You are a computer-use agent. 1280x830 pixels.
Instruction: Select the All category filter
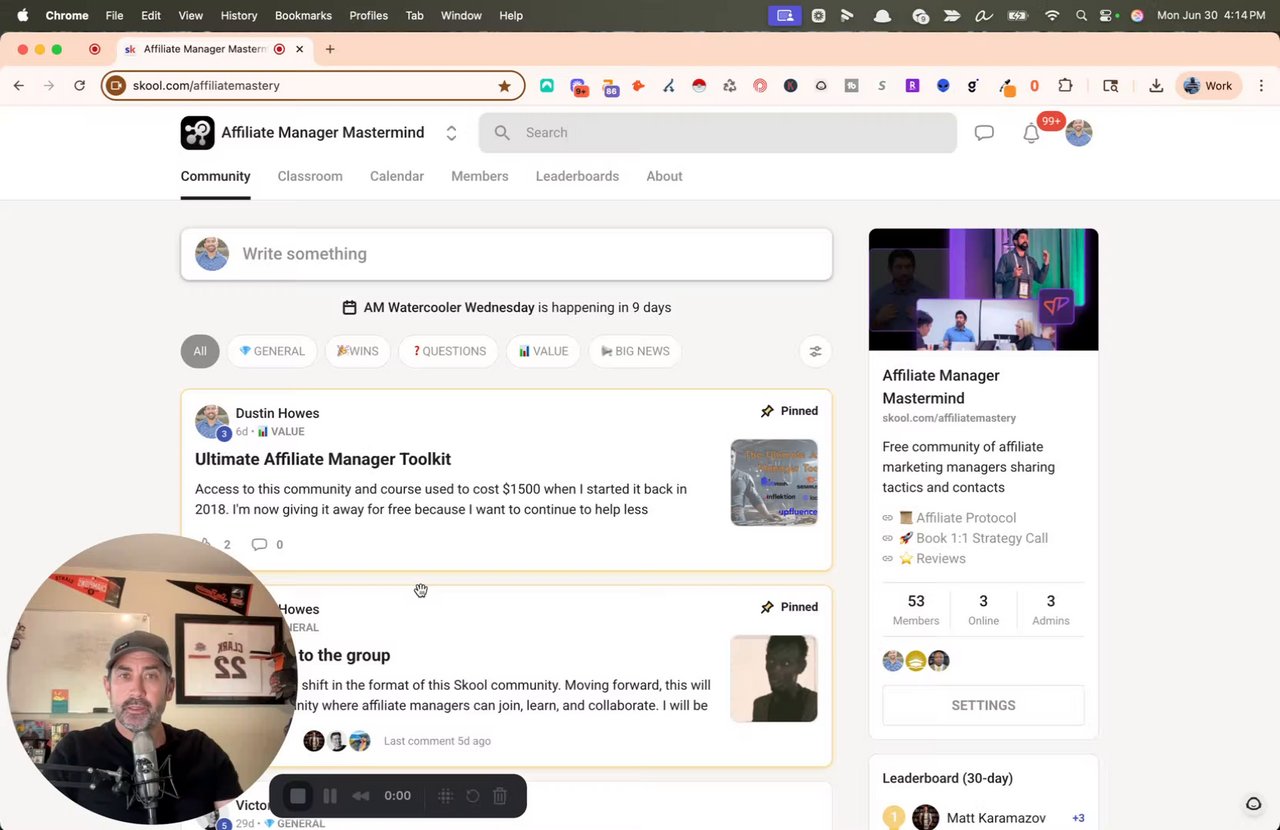tap(200, 351)
